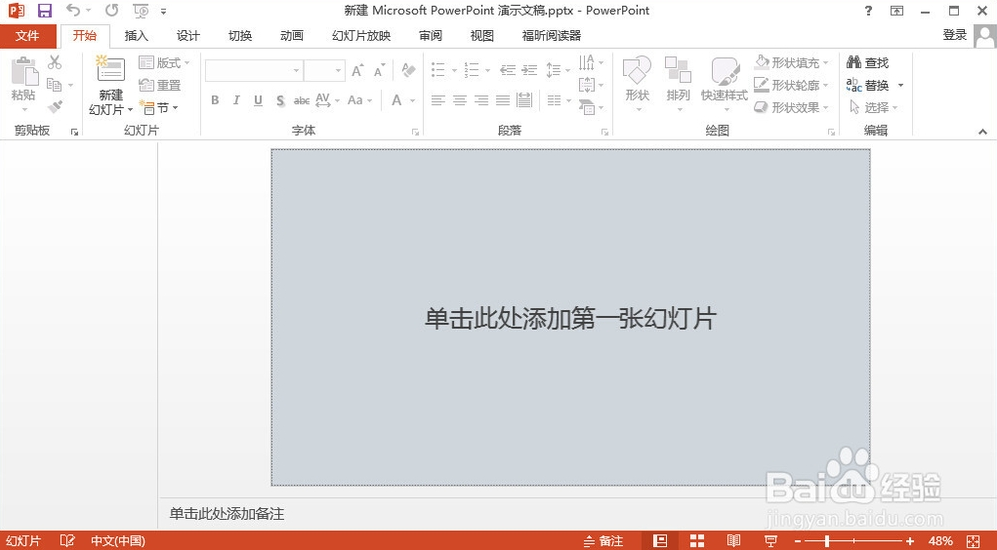Toggle justify paragraph alignment
This screenshot has width=997, height=550.
(x=503, y=100)
